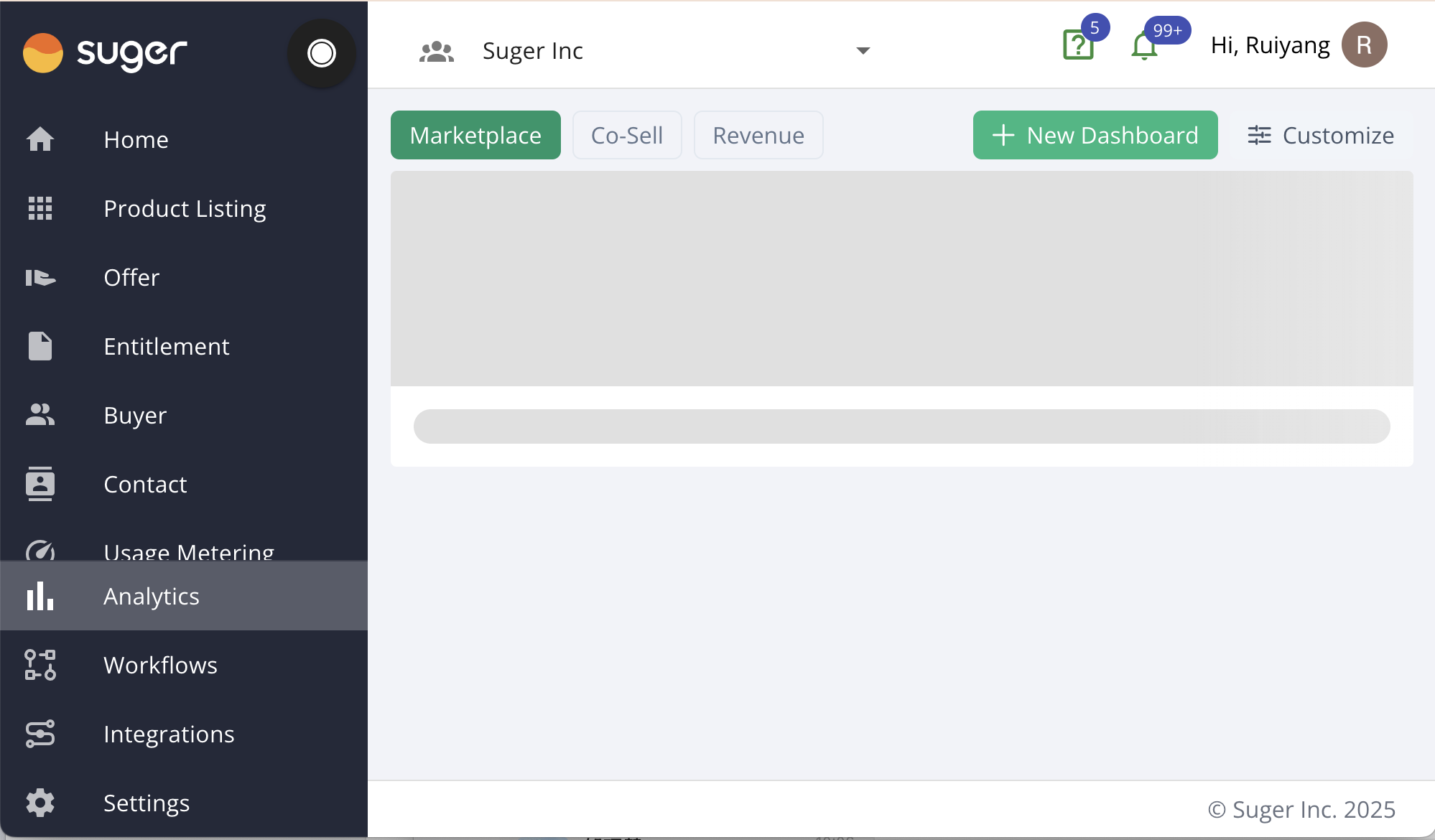Select the Buyer section icon
Viewport: 1435px width, 840px height.
(40, 414)
